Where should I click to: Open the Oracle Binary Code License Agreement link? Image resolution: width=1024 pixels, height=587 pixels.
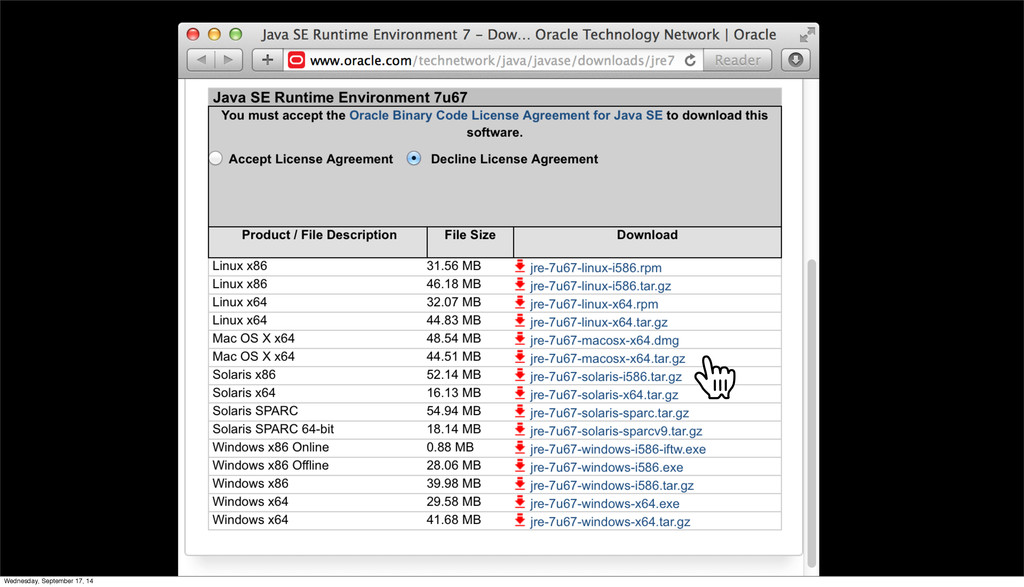point(505,115)
